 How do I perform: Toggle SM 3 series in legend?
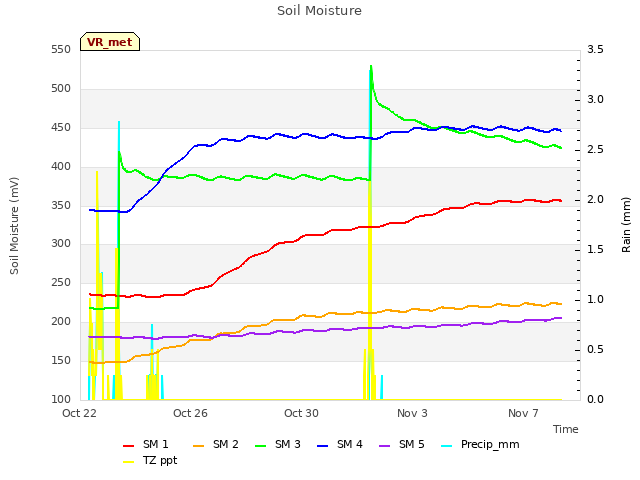point(278,444)
